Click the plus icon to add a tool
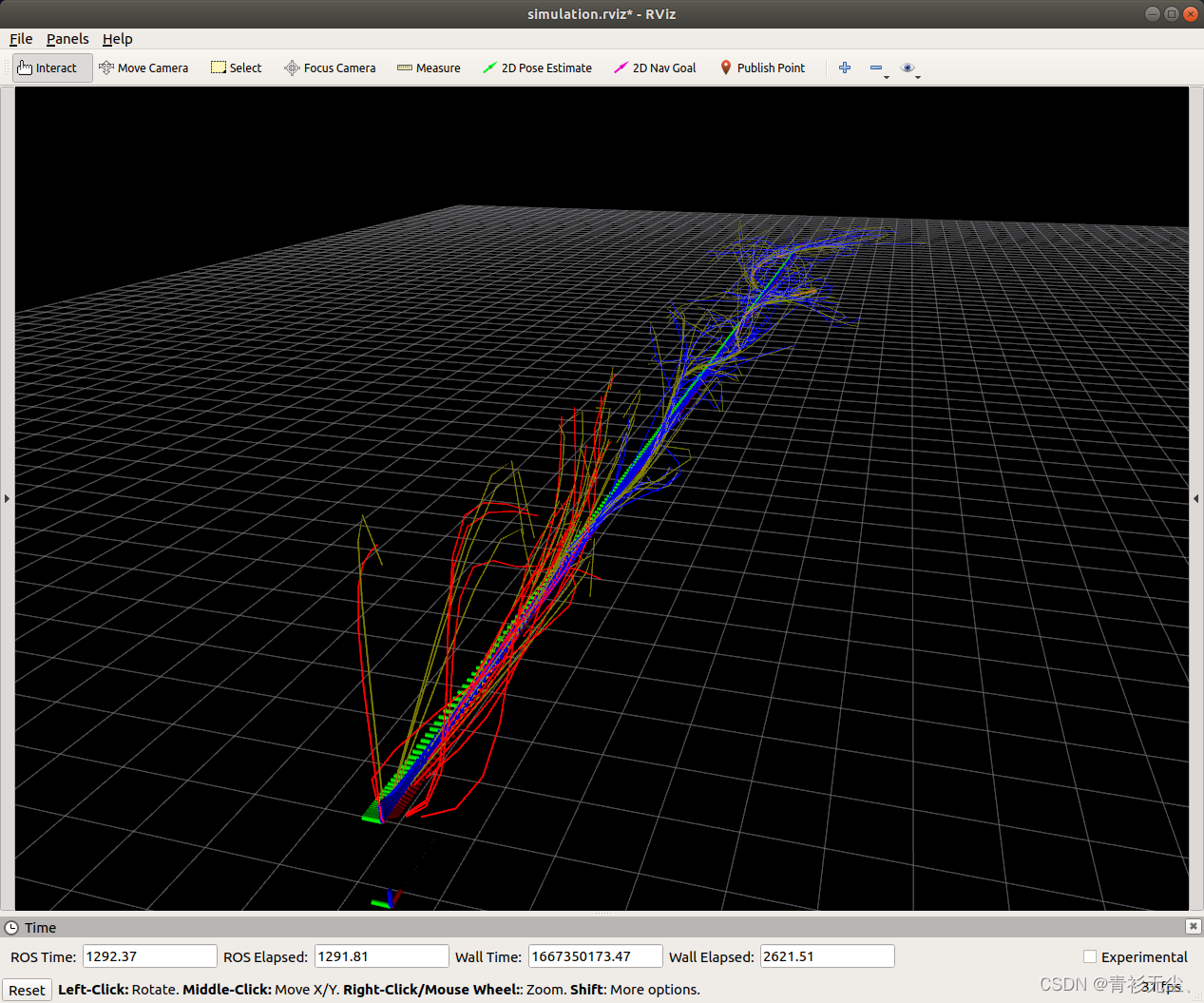1204x1003 pixels. (x=845, y=67)
